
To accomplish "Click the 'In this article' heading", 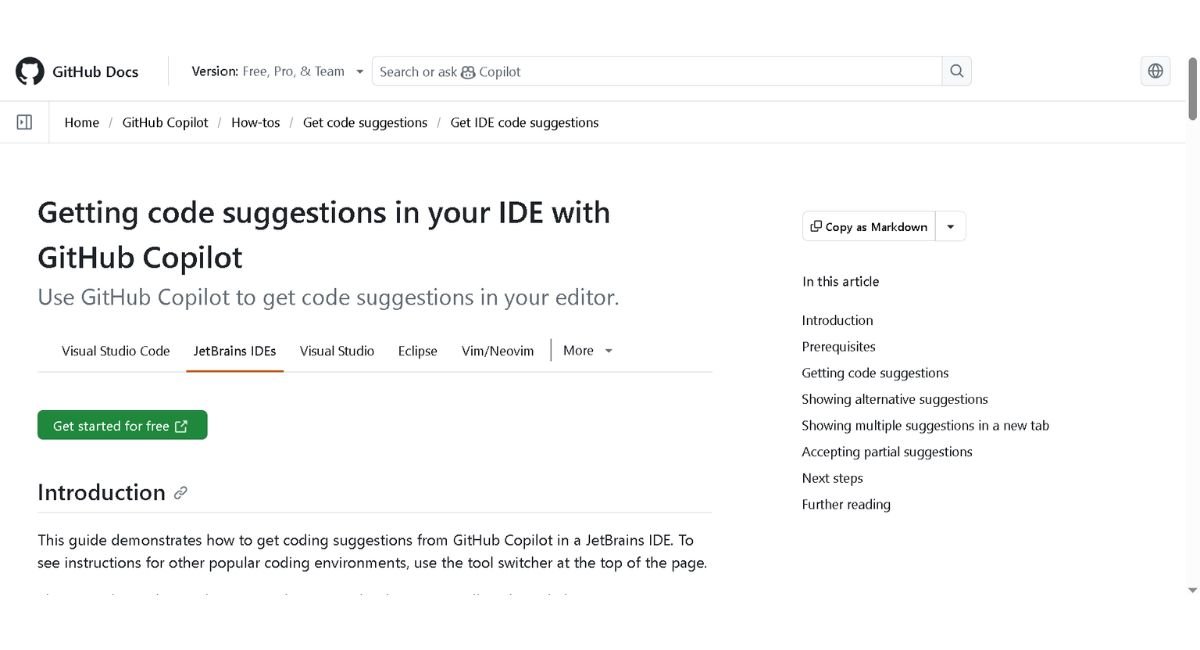I will coord(840,282).
